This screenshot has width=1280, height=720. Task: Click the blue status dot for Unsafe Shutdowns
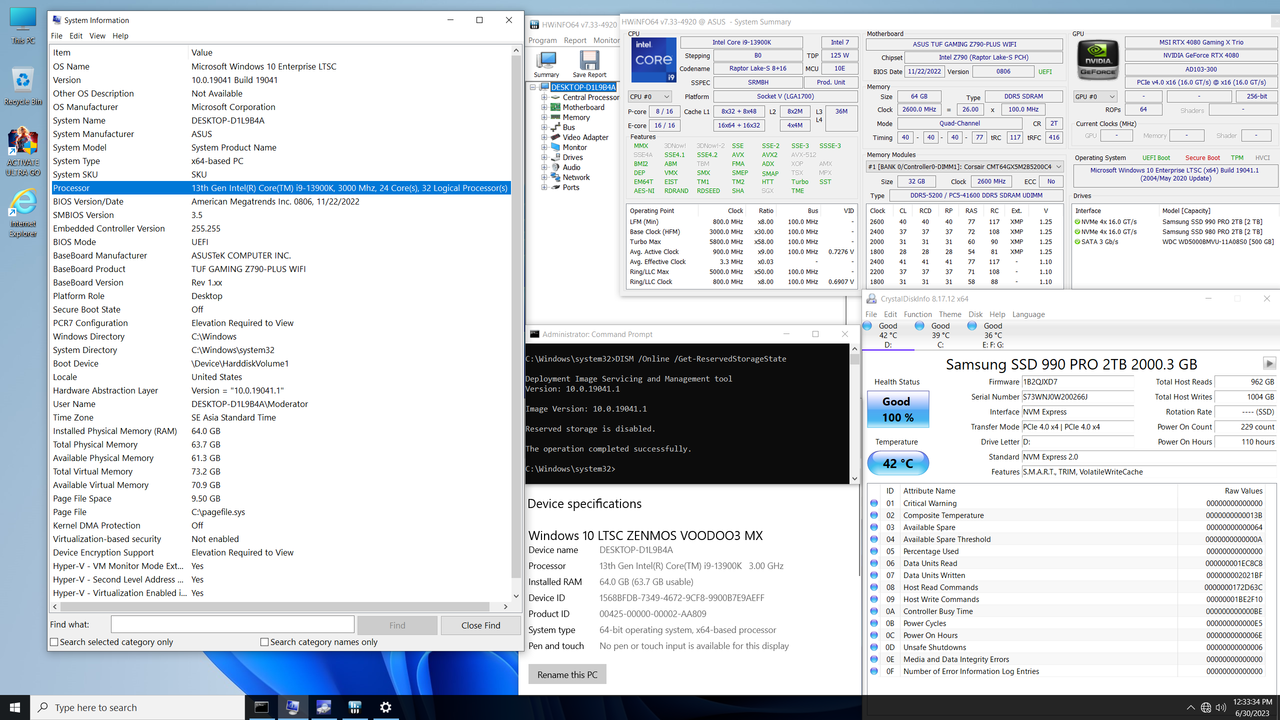(x=875, y=647)
